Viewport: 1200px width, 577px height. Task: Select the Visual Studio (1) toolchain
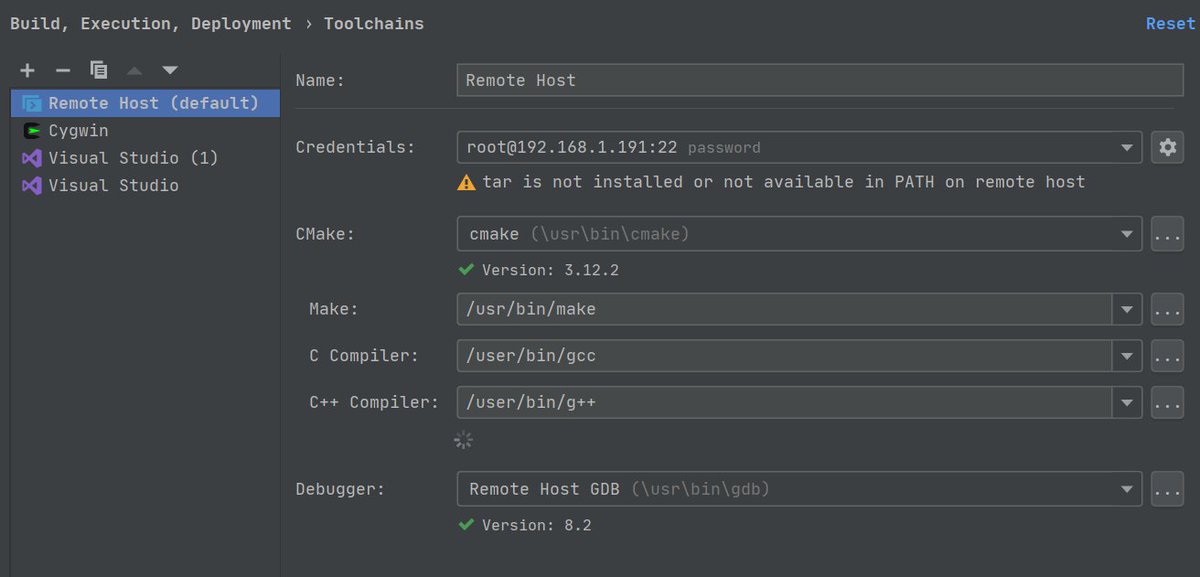(146, 158)
